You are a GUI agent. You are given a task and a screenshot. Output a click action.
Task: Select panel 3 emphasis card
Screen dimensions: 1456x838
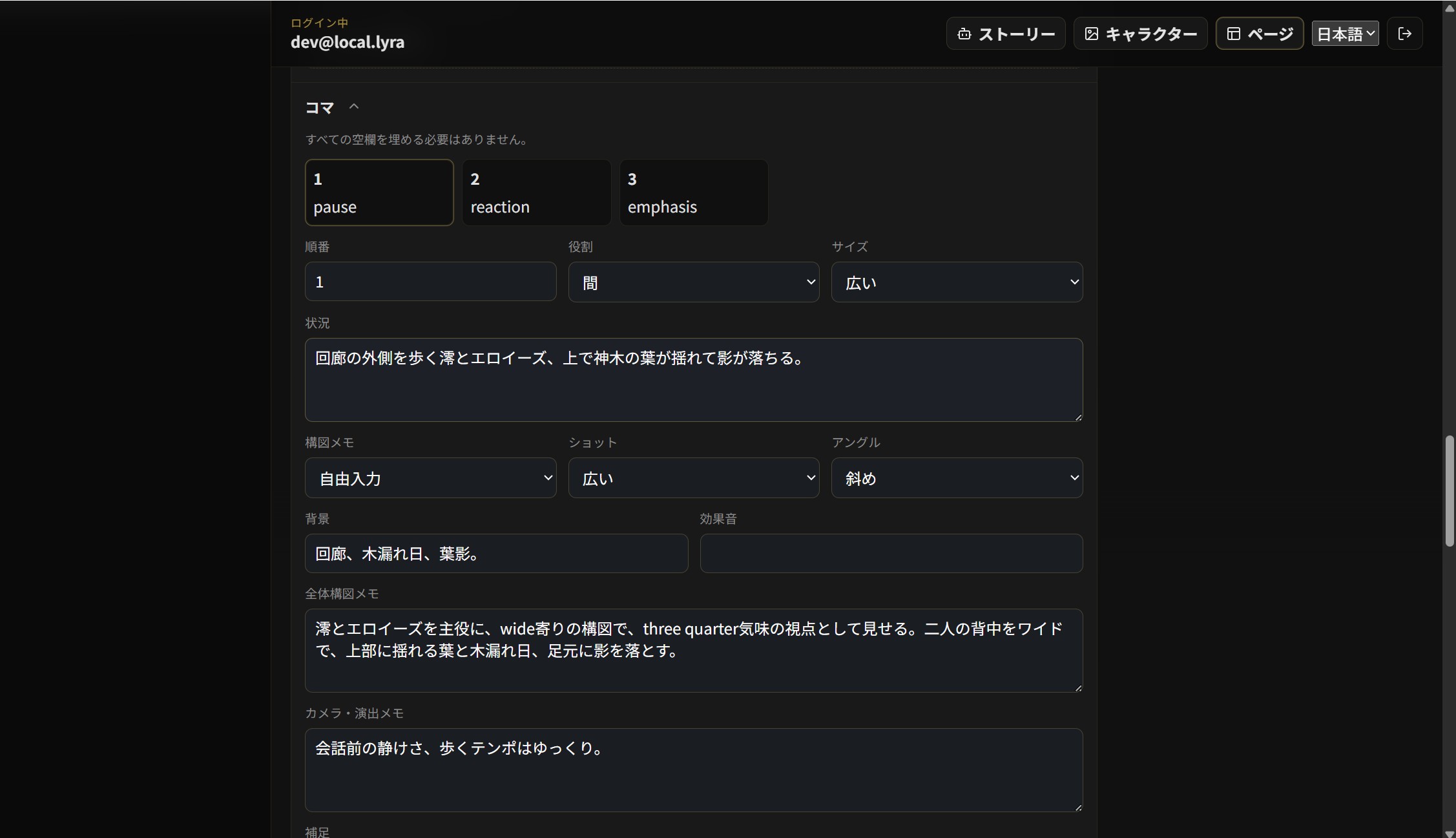tap(694, 193)
